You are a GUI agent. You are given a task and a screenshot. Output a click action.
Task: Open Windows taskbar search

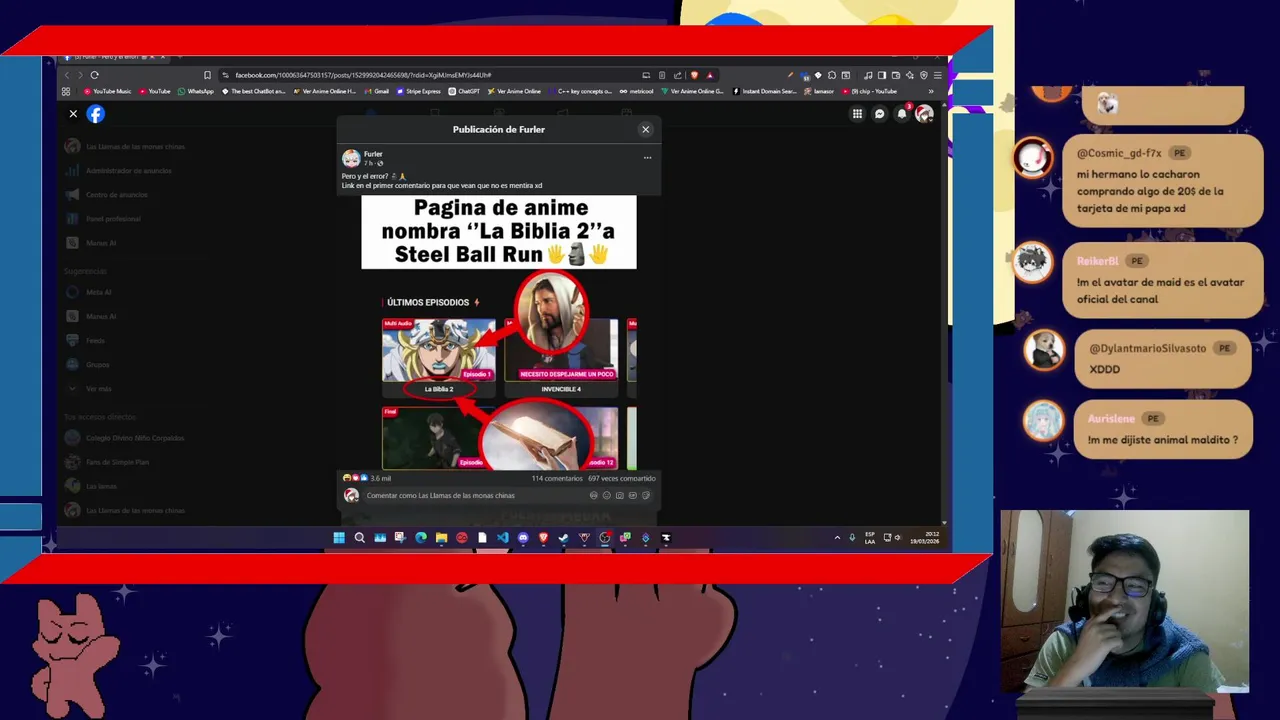360,538
